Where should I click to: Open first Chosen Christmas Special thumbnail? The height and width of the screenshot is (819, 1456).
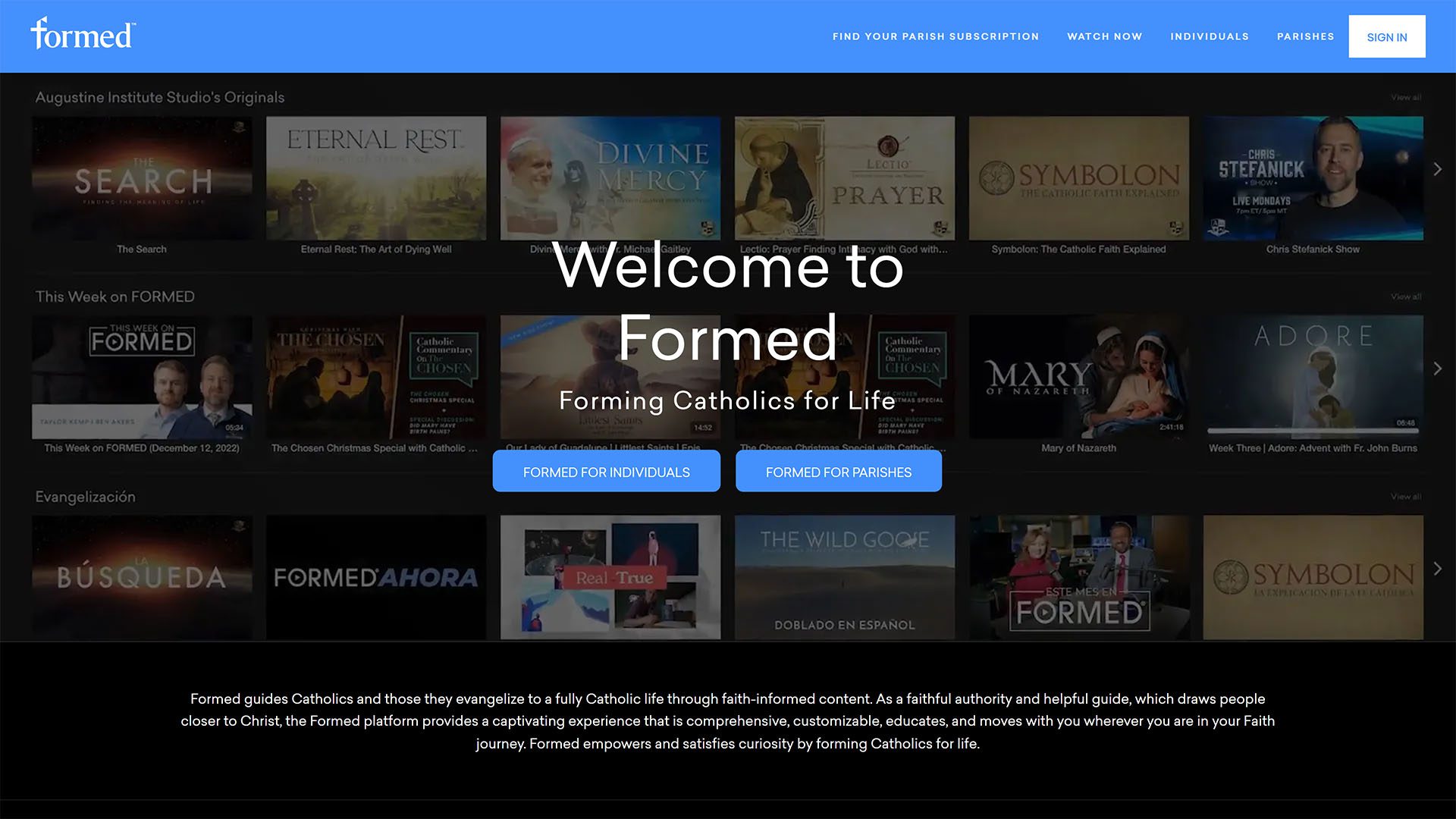pyautogui.click(x=376, y=378)
